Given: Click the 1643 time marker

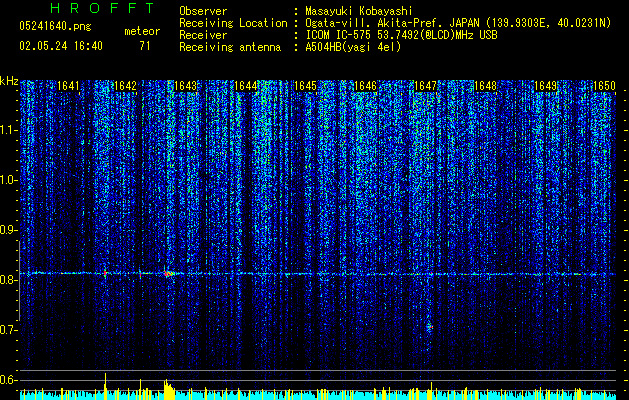Looking at the screenshot, I should [186, 86].
